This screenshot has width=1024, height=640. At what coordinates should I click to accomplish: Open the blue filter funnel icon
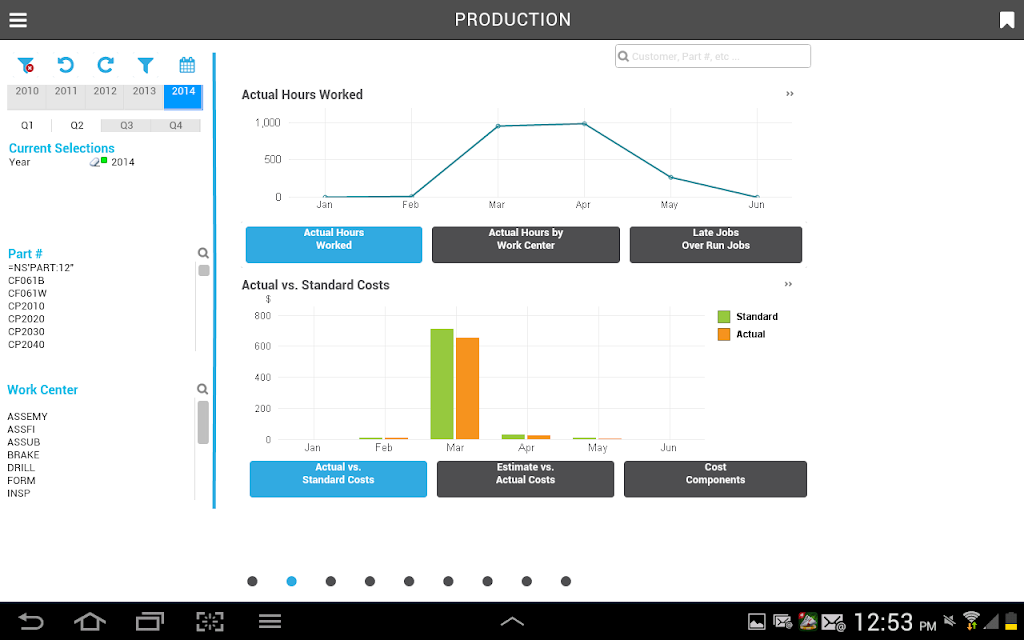coord(146,65)
